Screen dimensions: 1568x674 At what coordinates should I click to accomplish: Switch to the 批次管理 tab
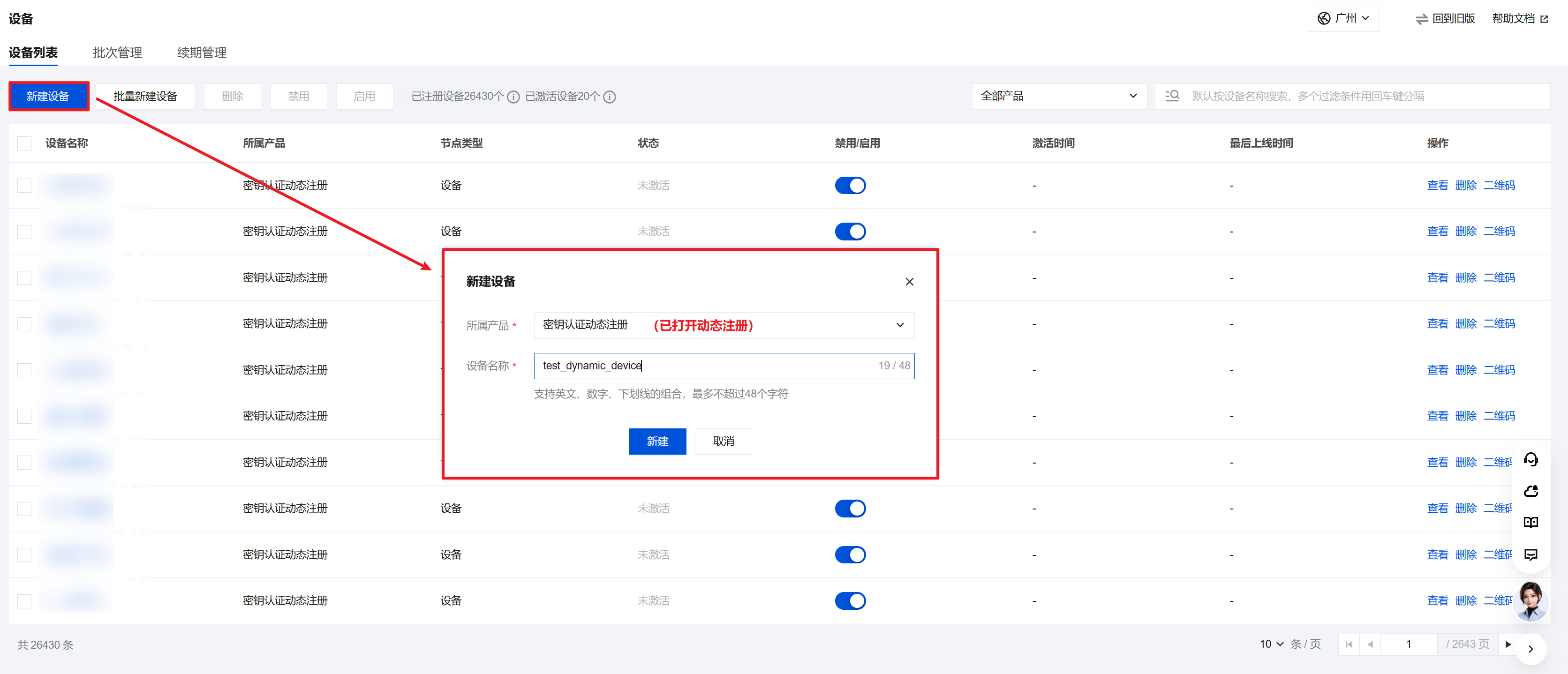[117, 53]
